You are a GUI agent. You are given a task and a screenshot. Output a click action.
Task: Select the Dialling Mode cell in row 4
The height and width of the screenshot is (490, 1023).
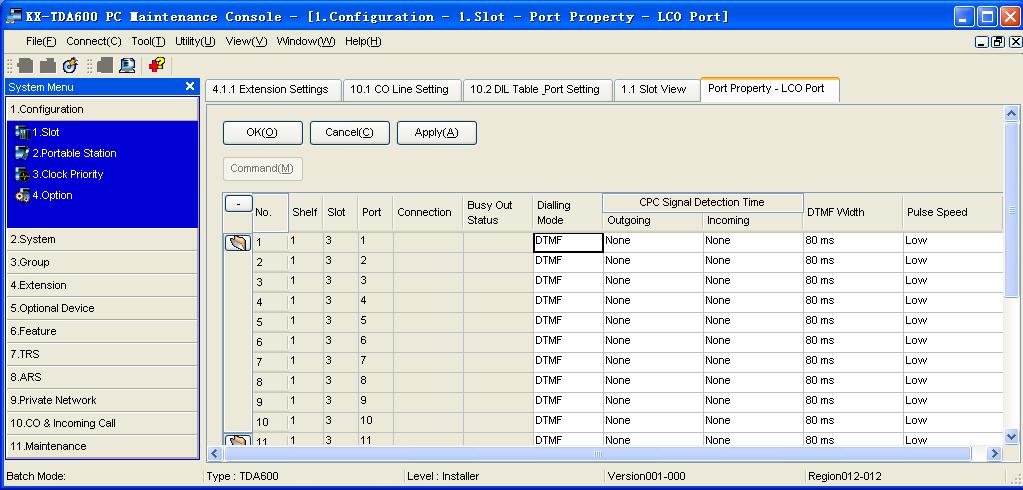point(568,301)
